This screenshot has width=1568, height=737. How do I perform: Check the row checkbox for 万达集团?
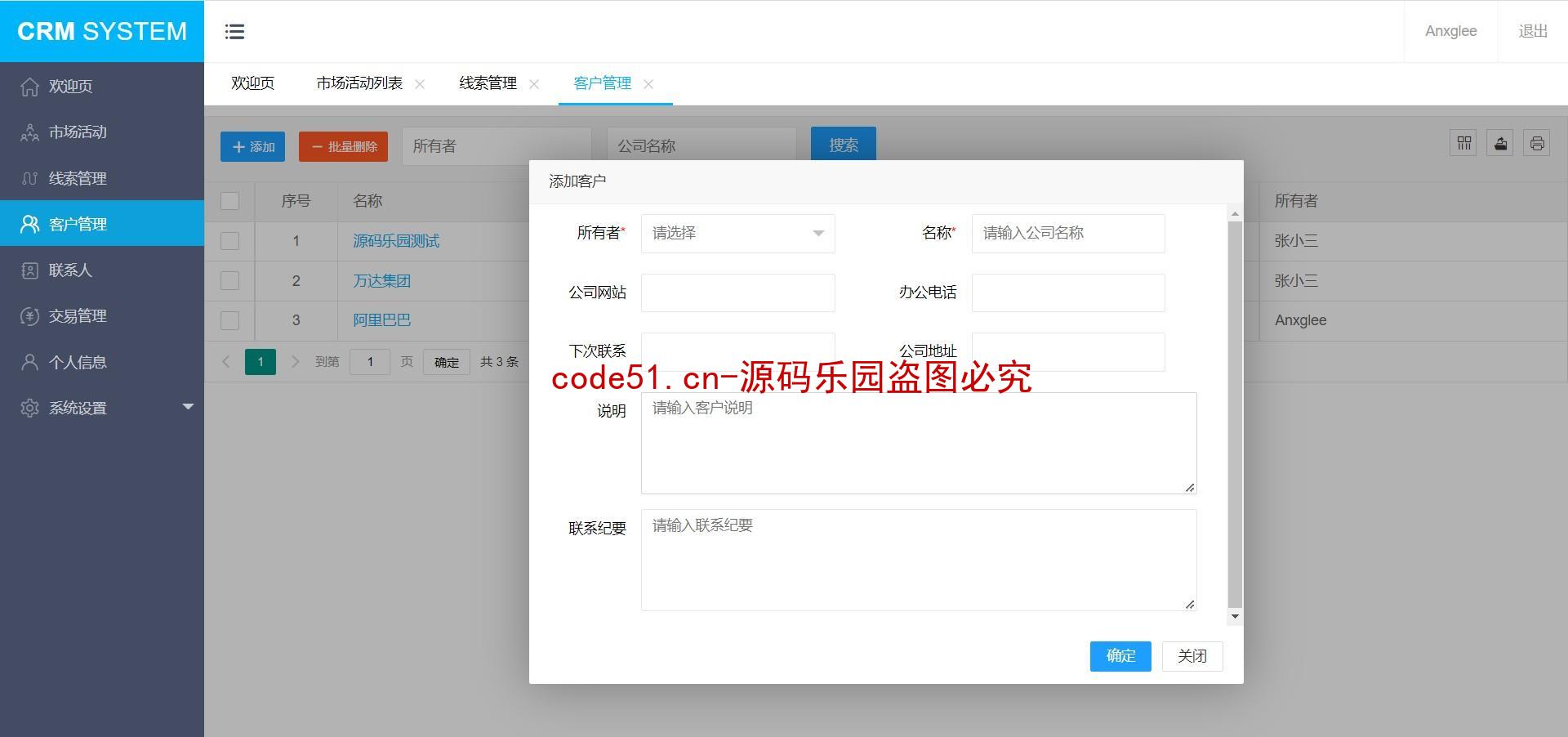click(x=230, y=281)
